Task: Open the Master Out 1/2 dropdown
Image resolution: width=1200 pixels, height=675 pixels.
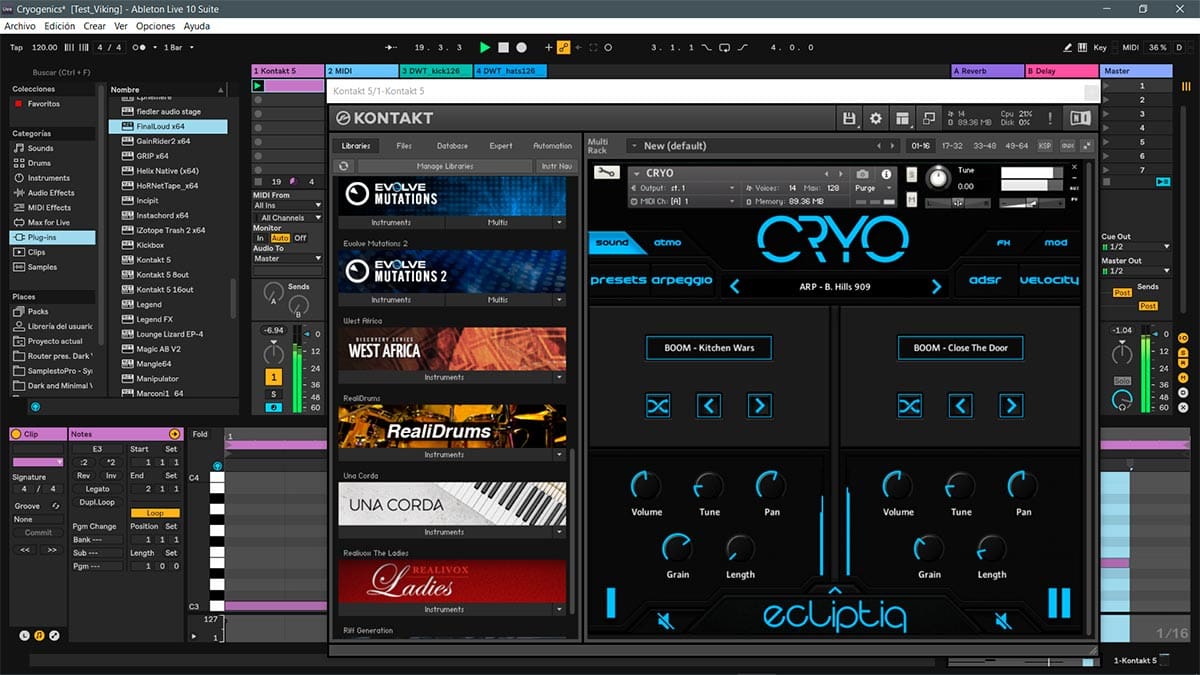Action: click(1136, 271)
